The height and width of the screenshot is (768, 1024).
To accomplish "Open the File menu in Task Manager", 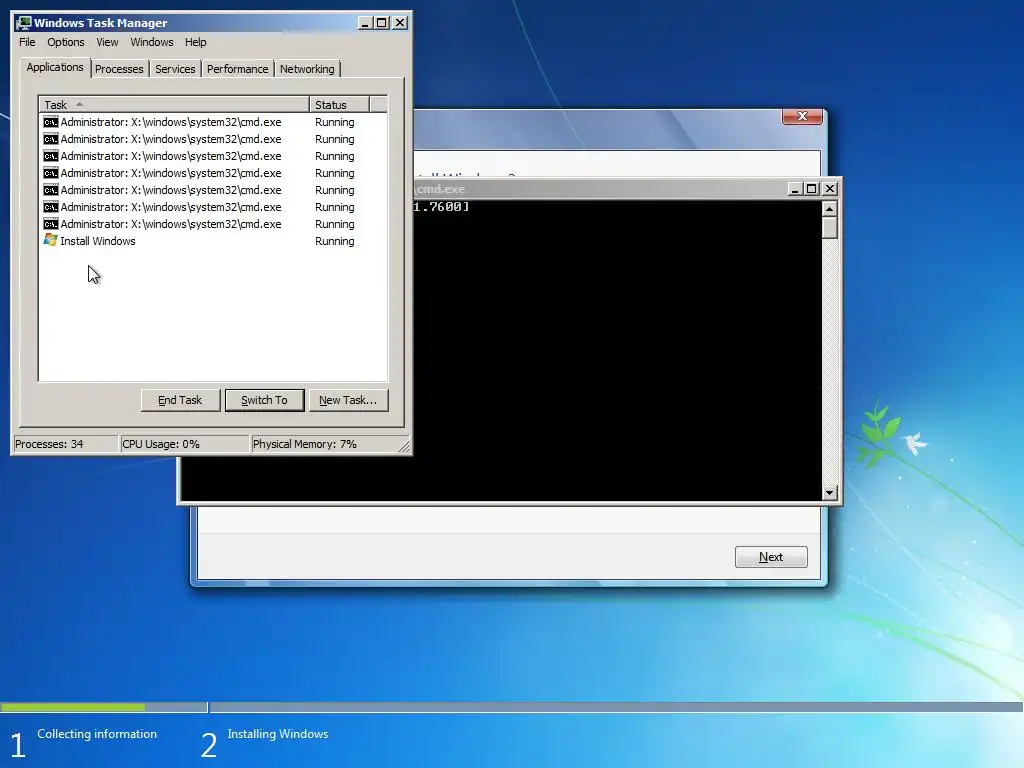I will click(27, 42).
